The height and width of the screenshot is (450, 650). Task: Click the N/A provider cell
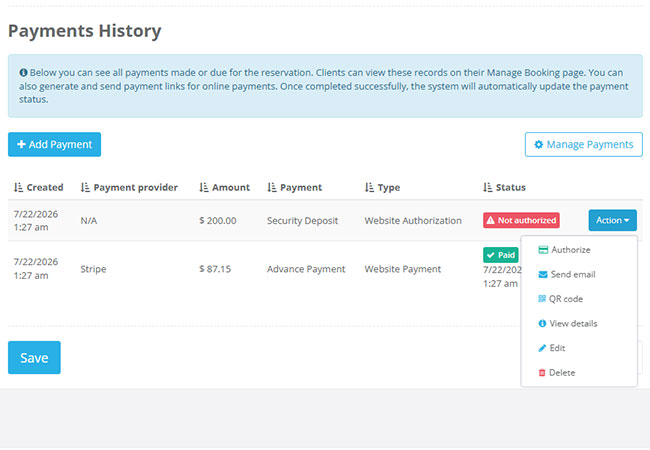coord(89,220)
